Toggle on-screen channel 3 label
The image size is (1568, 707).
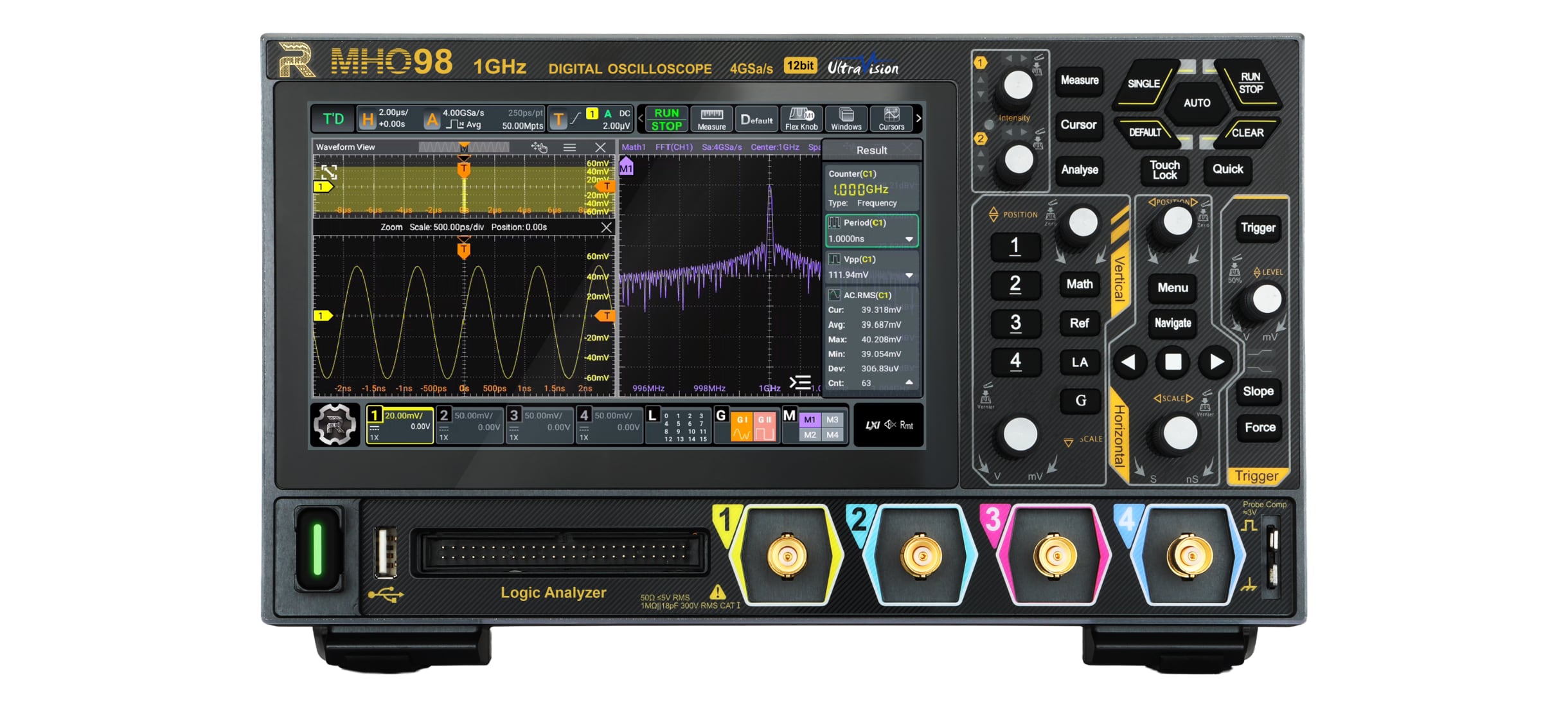(539, 425)
